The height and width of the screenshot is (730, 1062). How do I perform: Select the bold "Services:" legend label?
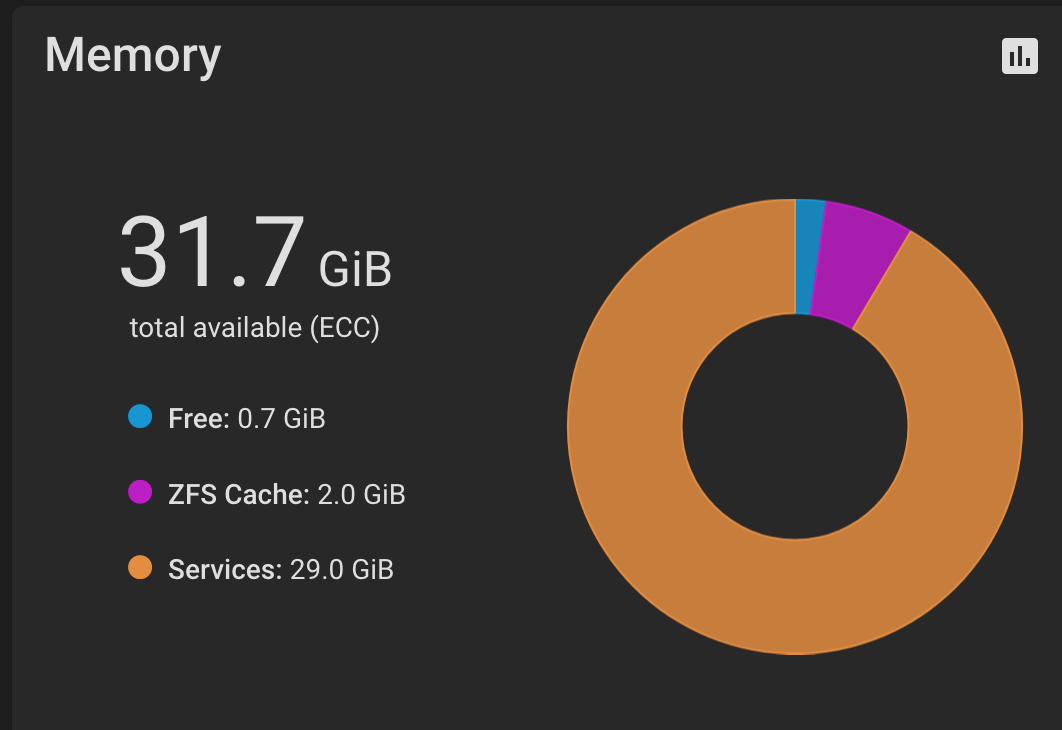coord(225,570)
